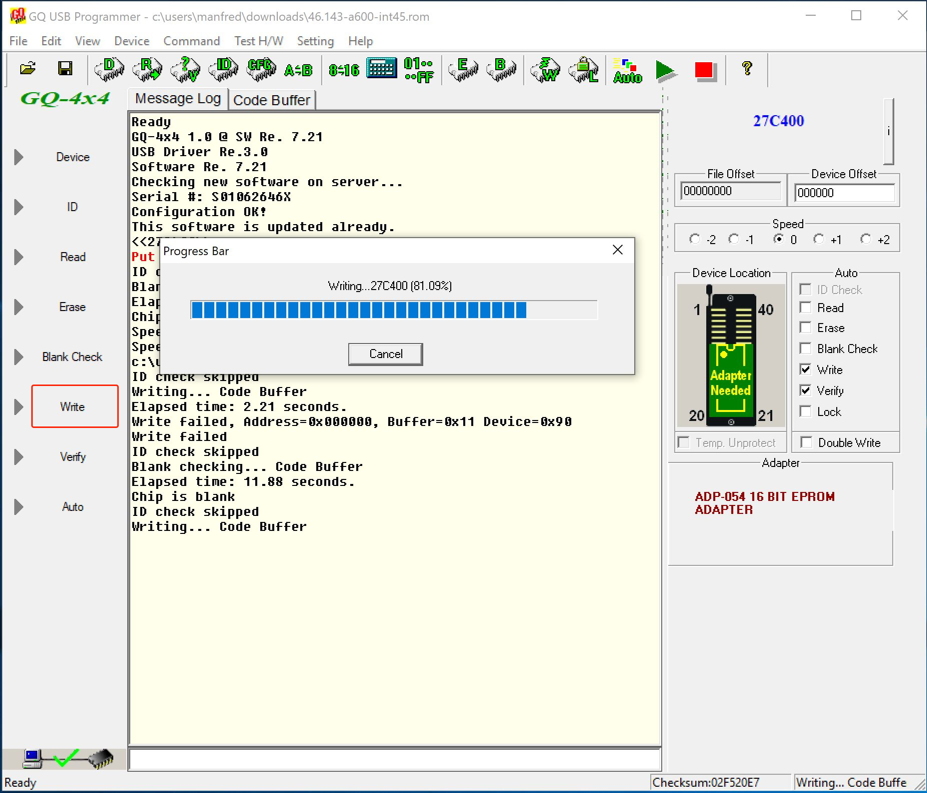Click the save floppy disk icon
The height and width of the screenshot is (793, 927).
pyautogui.click(x=65, y=69)
